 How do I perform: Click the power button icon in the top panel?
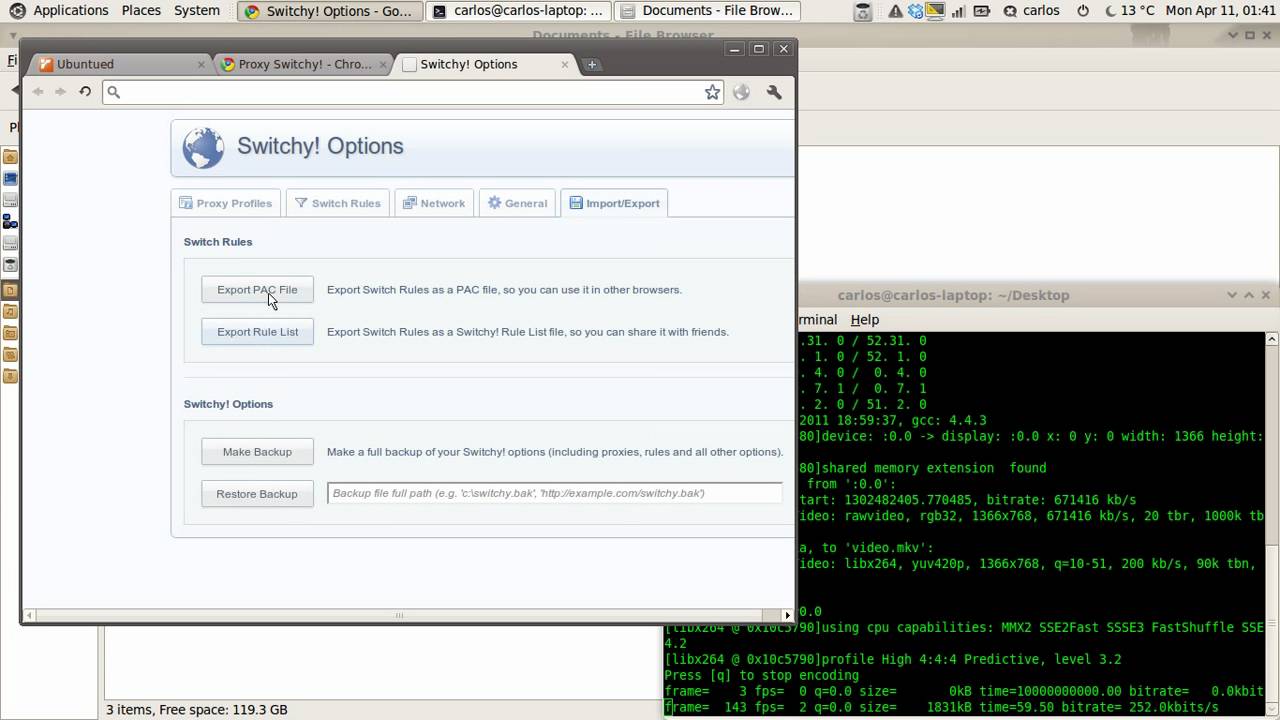tap(1083, 11)
